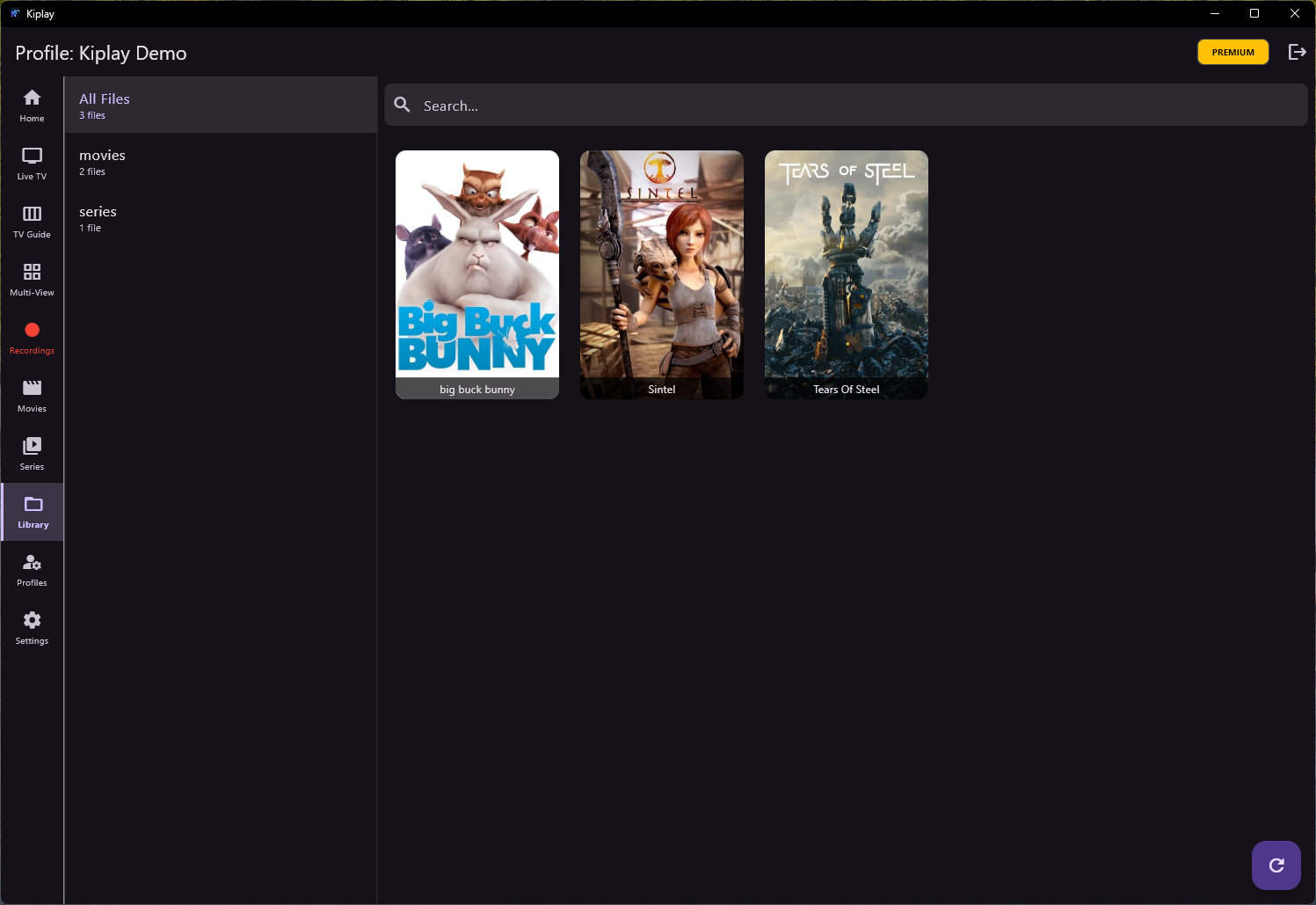Select the movies folder category
This screenshot has width=1316, height=905.
[221, 162]
